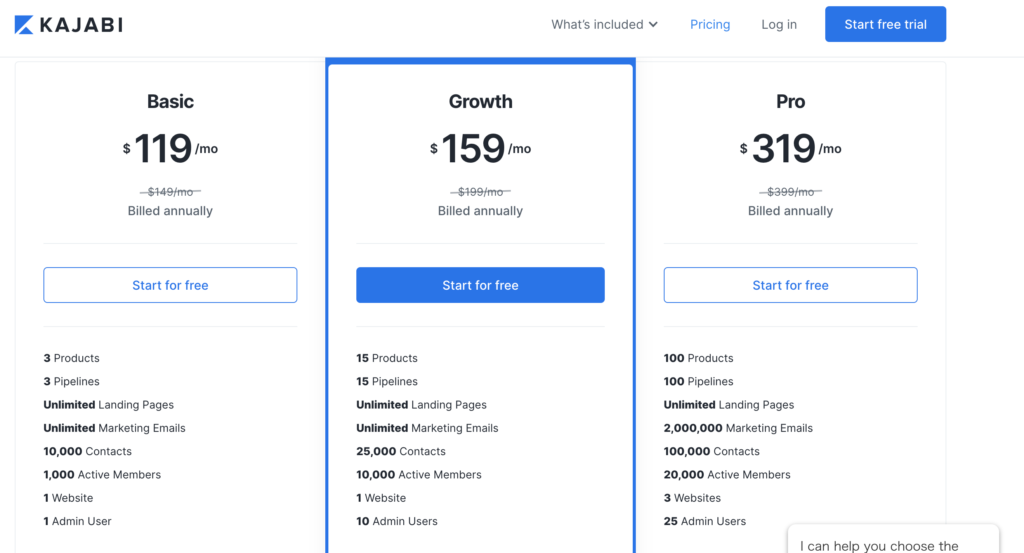Image resolution: width=1024 pixels, height=553 pixels.
Task: Click the 25,000 Contacts feature line
Action: click(401, 451)
